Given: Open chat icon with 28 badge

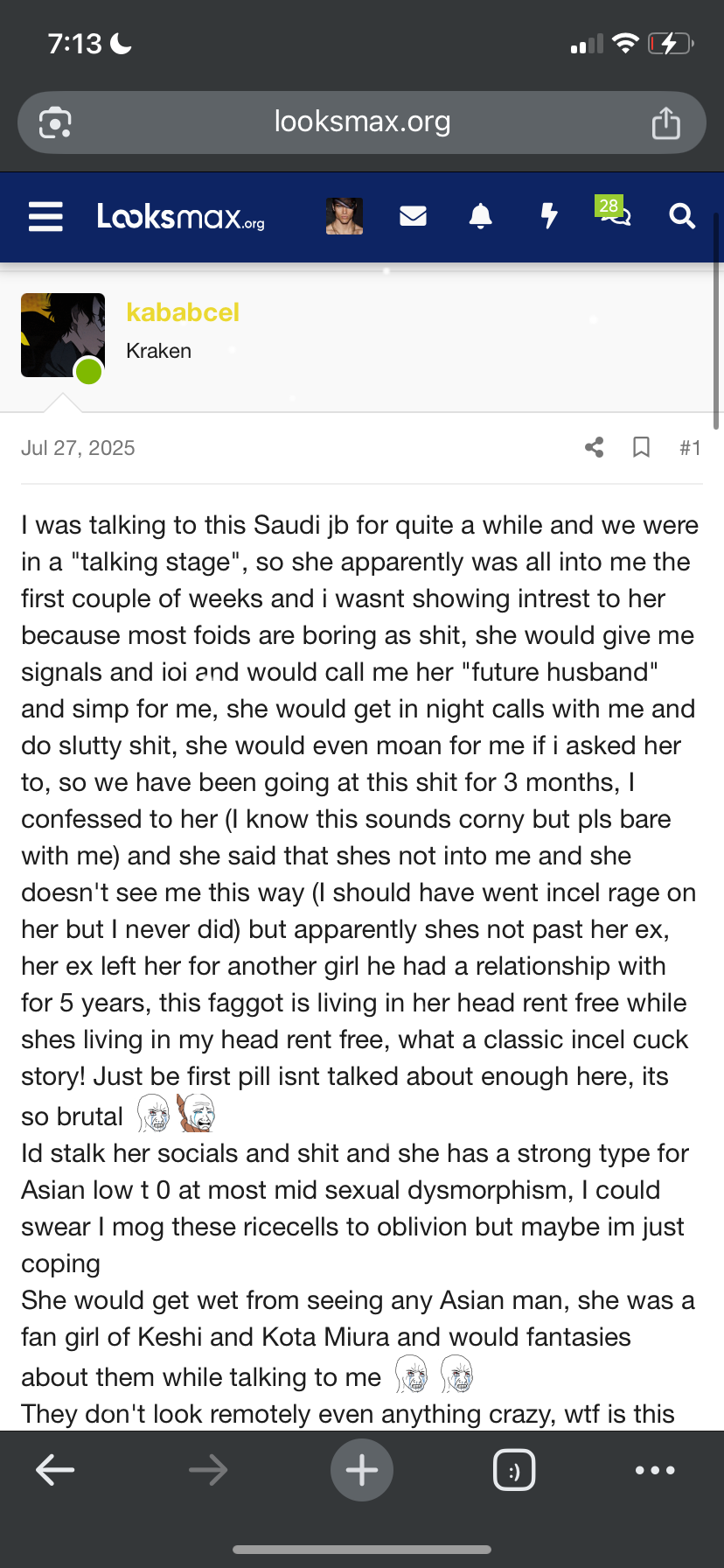Looking at the screenshot, I should [614, 213].
